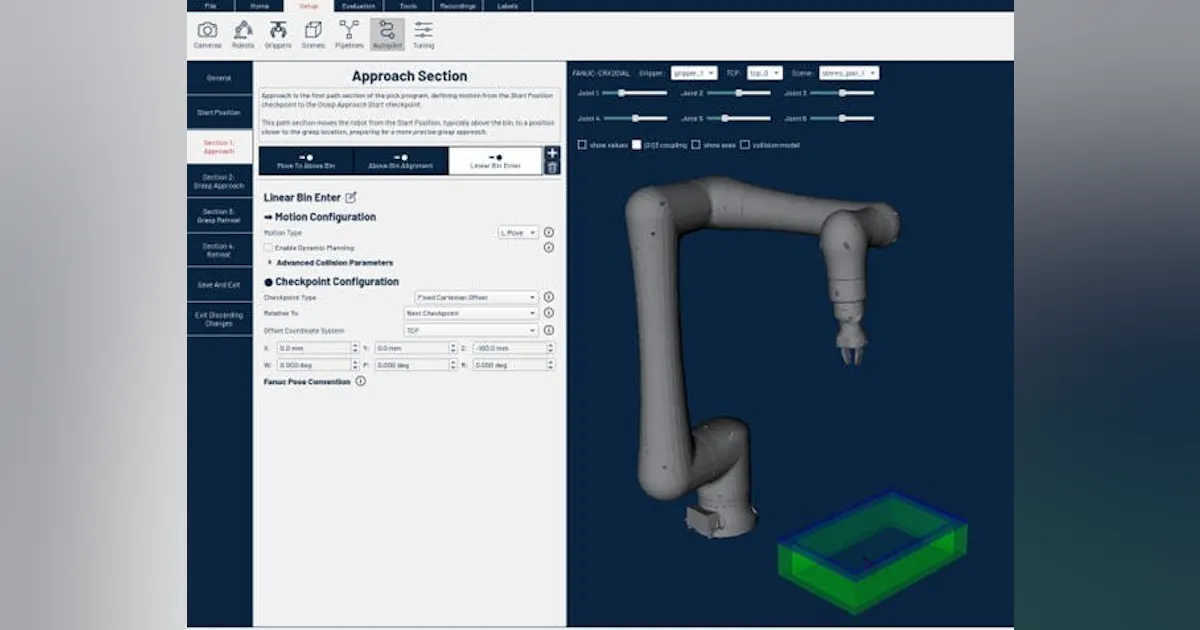Image resolution: width=1200 pixels, height=630 pixels.
Task: Click the green bin in 3D view
Action: 872,552
